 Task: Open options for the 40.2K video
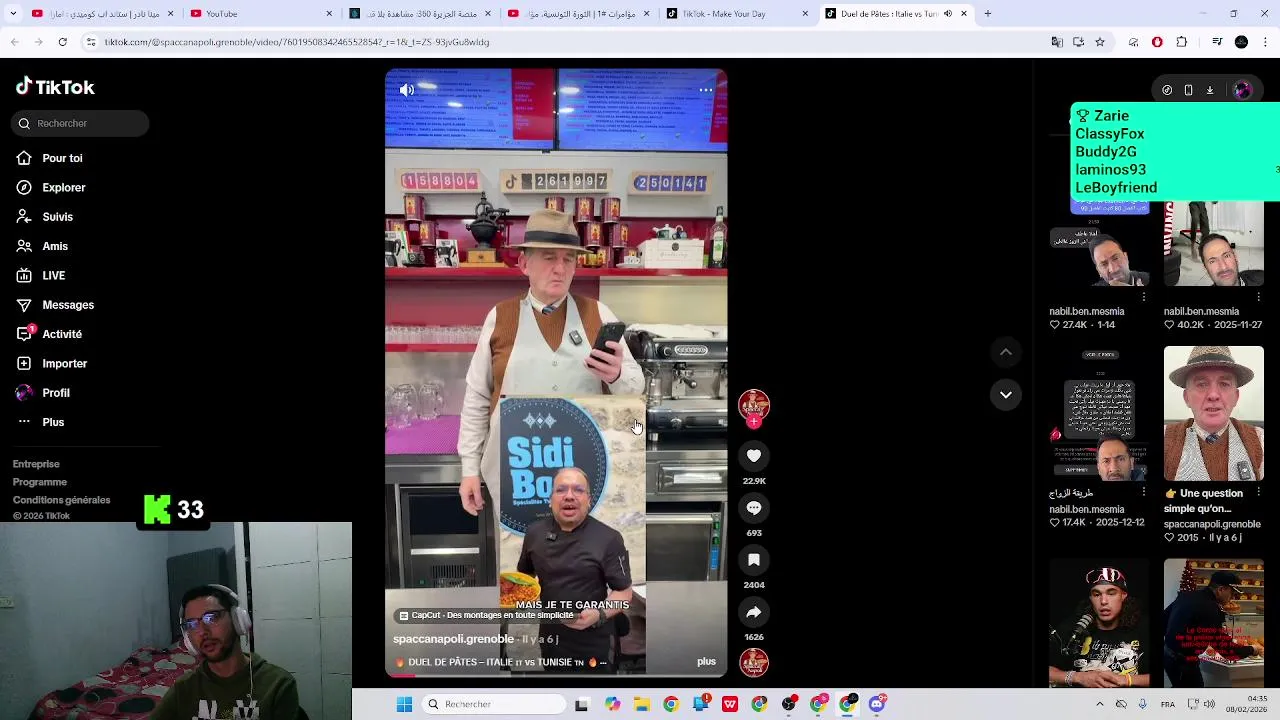tap(1259, 297)
